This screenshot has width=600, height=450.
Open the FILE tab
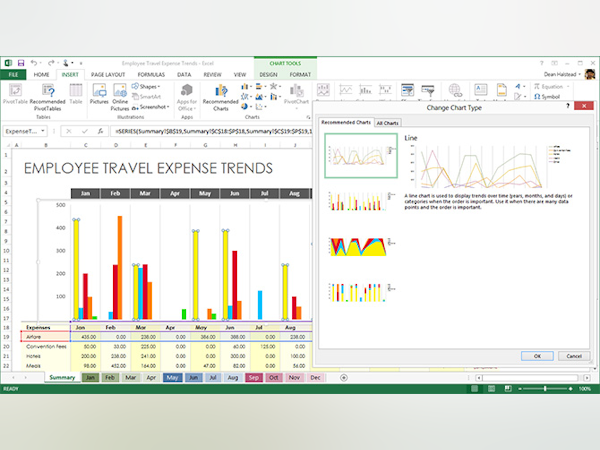tap(13, 75)
